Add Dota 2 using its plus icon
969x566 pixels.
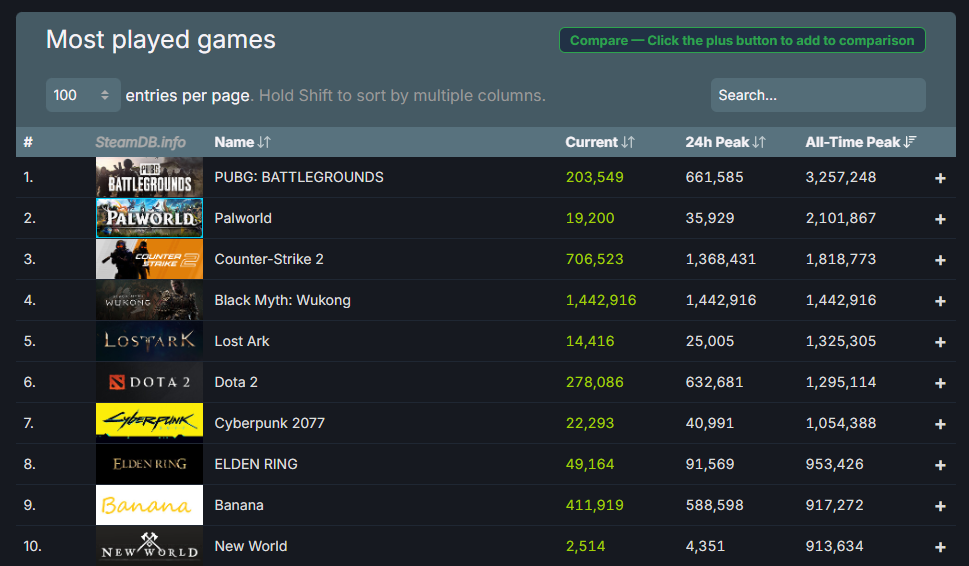[x=940, y=383]
